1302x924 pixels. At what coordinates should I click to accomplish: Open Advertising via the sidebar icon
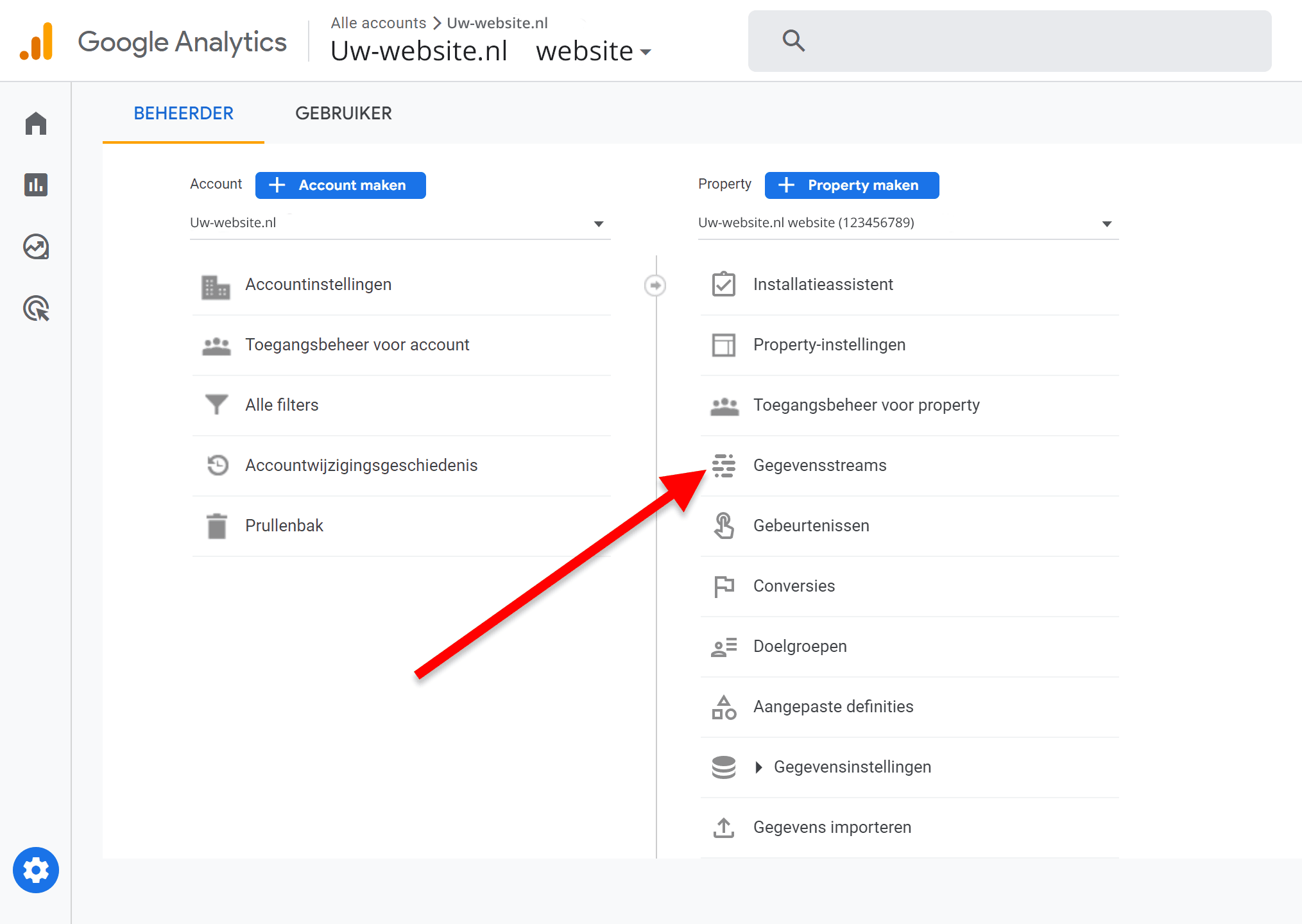(x=35, y=309)
